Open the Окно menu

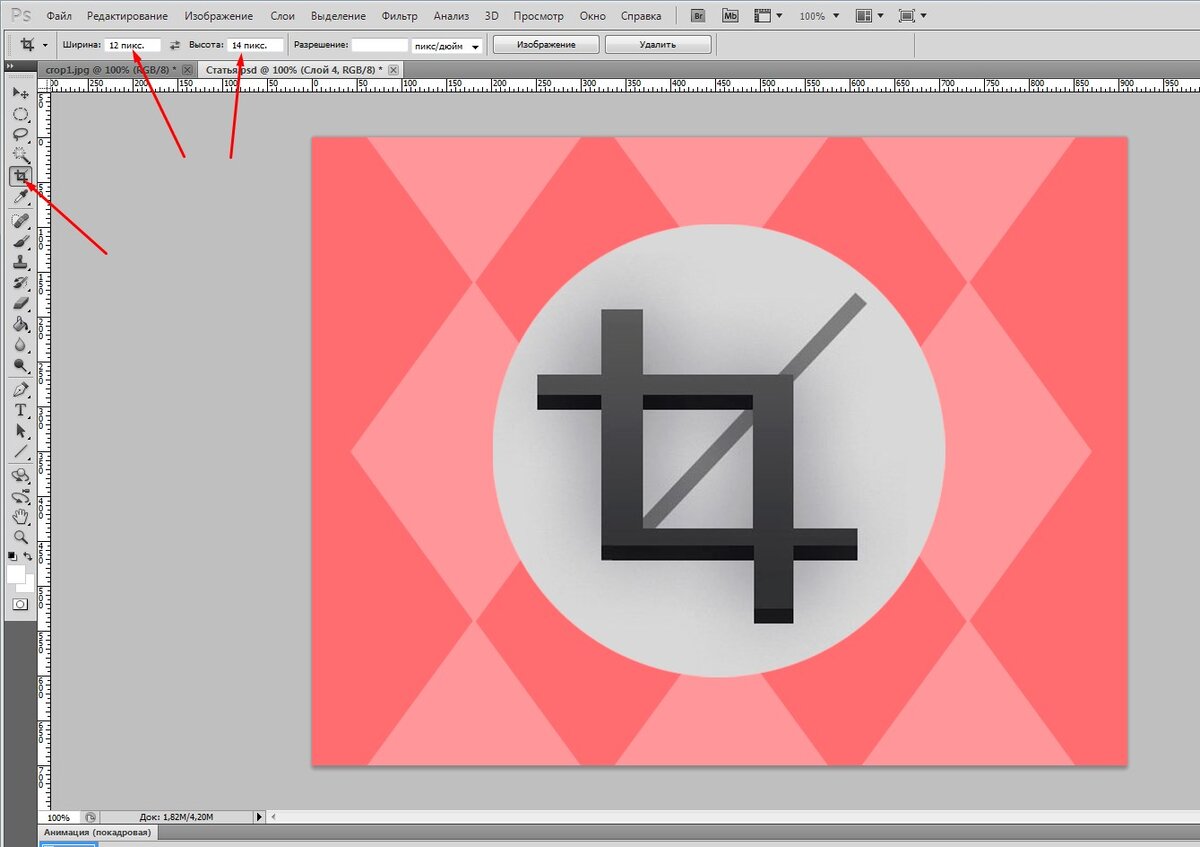pos(593,17)
